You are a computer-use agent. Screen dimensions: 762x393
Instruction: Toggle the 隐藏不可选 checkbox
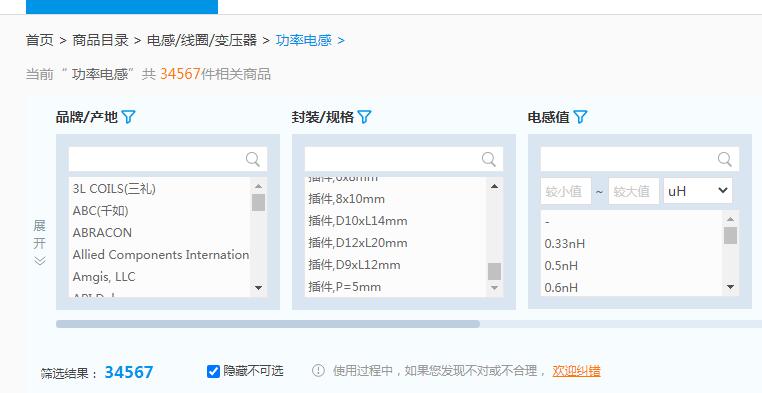(x=213, y=372)
